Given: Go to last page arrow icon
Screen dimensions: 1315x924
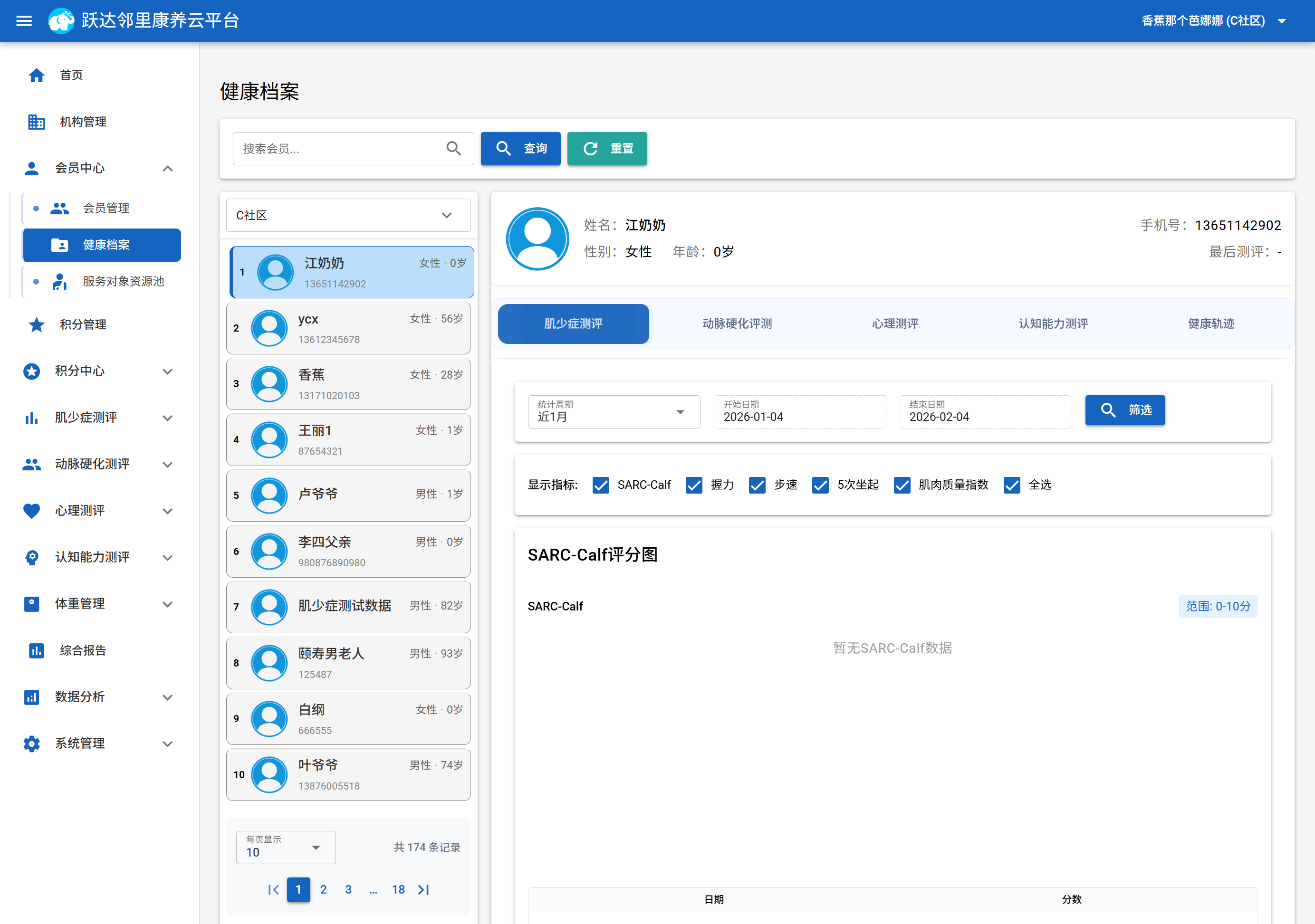Looking at the screenshot, I should coord(424,890).
